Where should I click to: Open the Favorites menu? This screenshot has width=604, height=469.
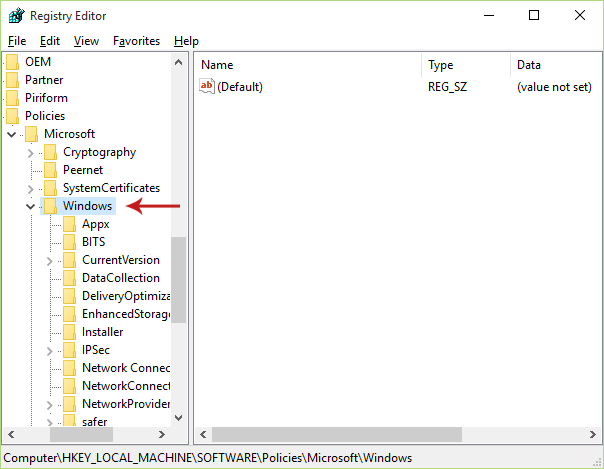pyautogui.click(x=136, y=41)
